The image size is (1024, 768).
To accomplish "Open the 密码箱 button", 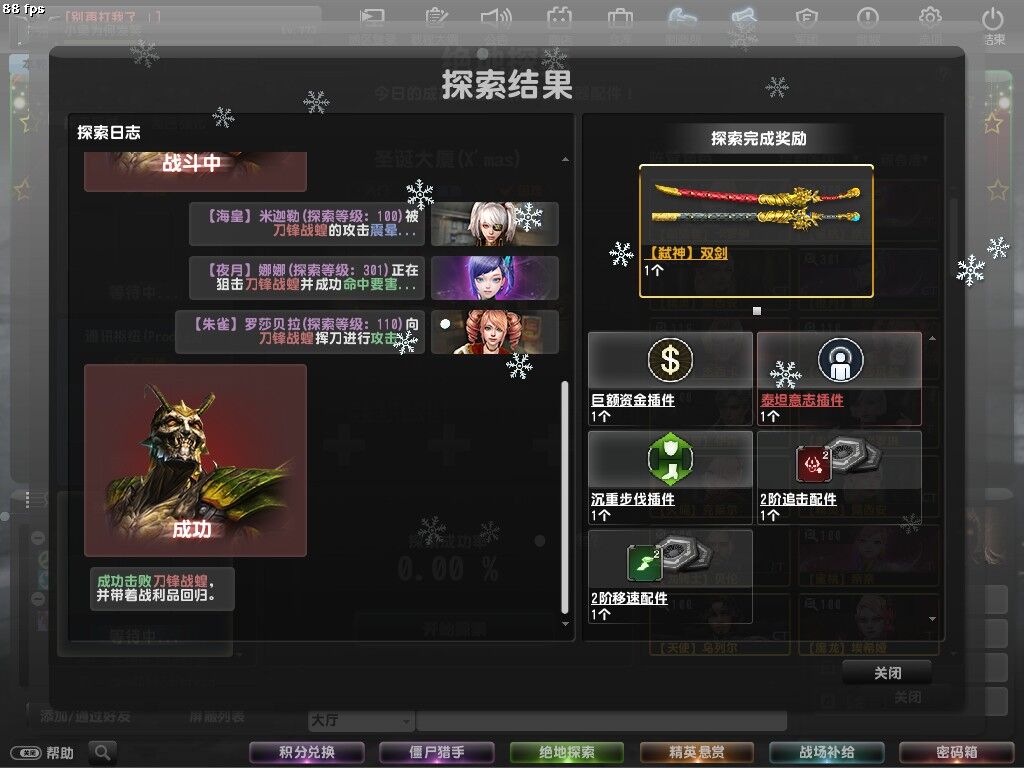I will [x=956, y=752].
